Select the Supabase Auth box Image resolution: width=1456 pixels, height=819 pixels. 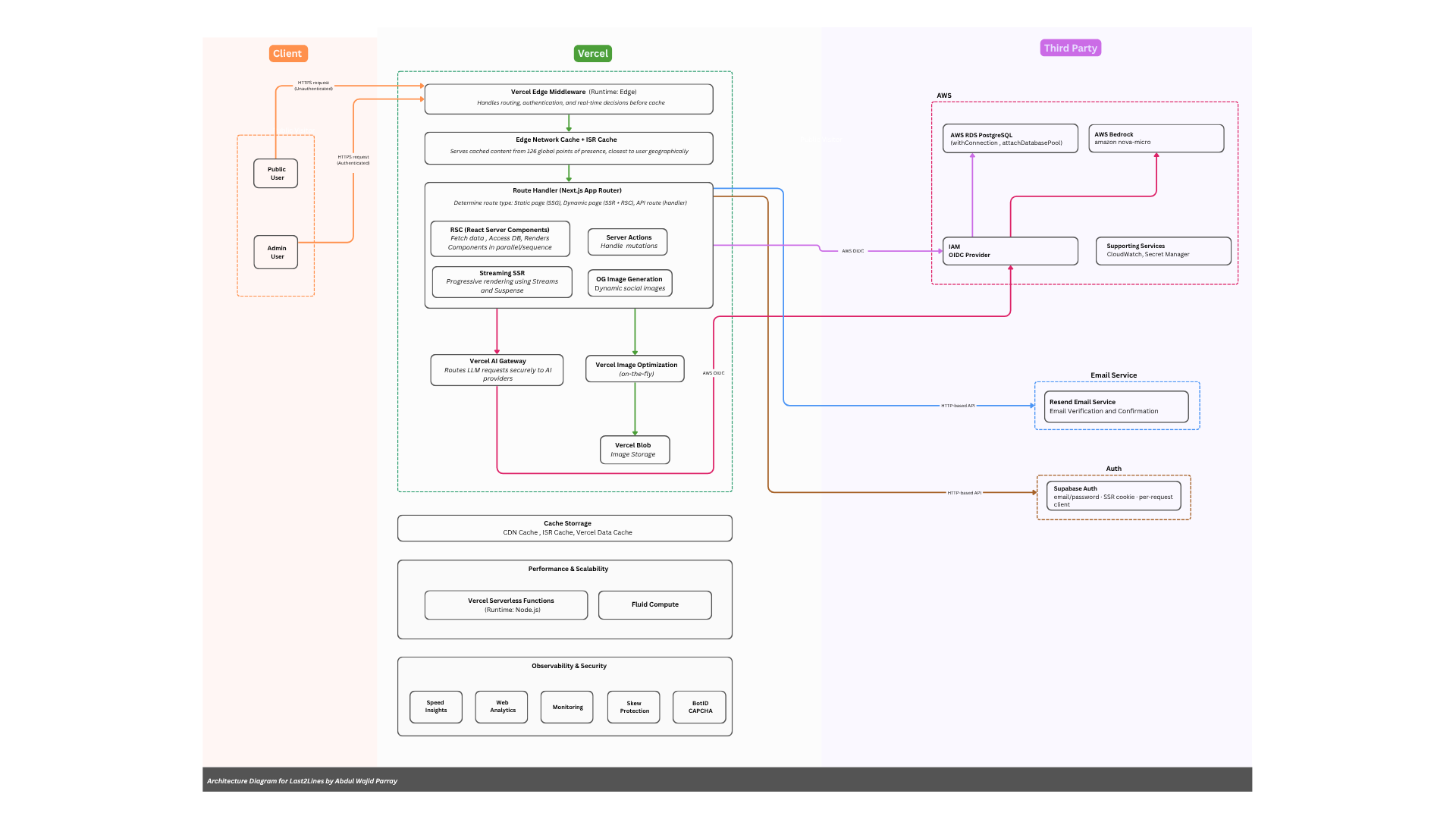pyautogui.click(x=1113, y=496)
